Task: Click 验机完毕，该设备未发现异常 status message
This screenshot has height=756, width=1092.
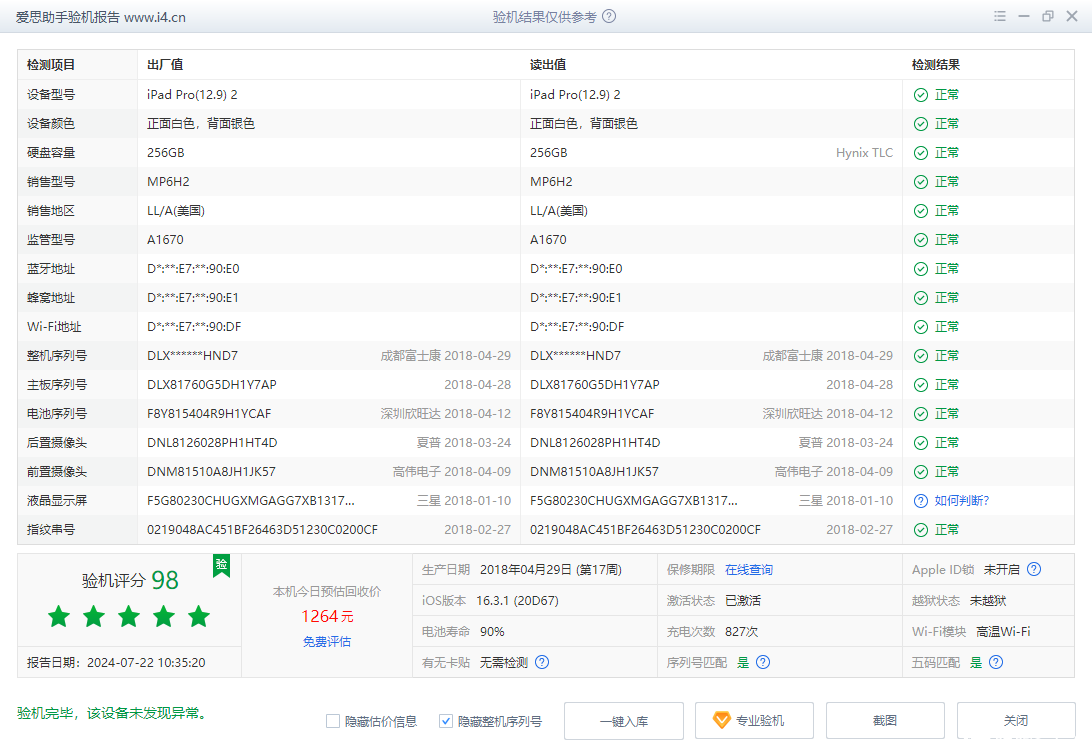Action: [111, 713]
